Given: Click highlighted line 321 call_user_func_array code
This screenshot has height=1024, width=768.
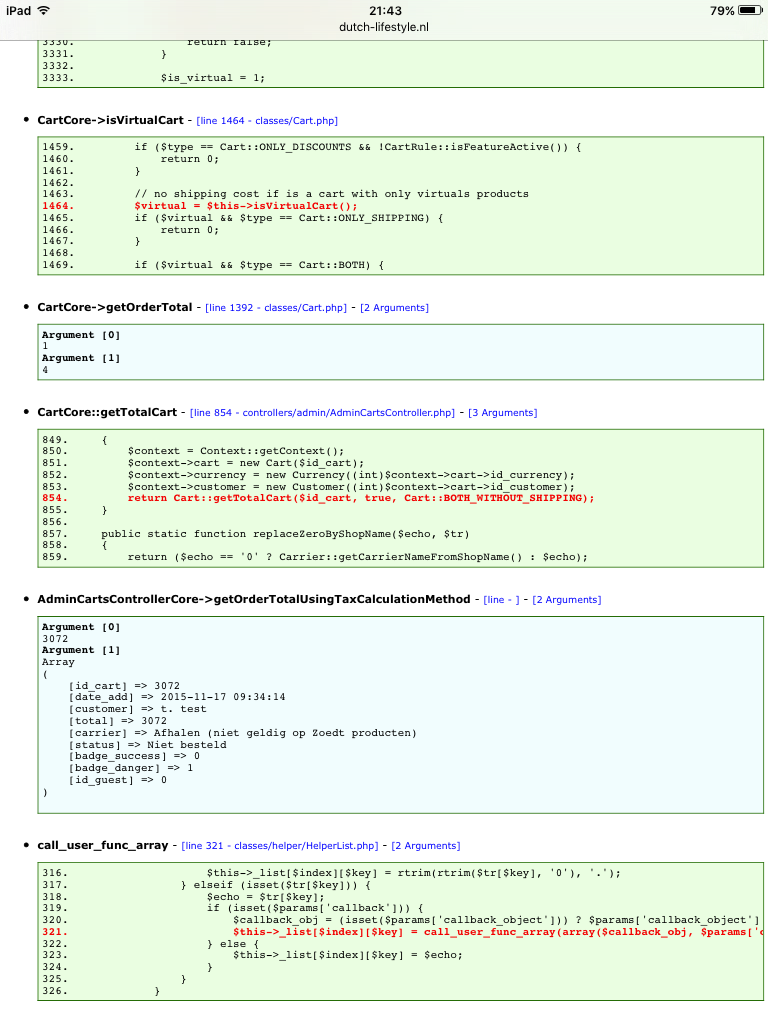Looking at the screenshot, I should click(498, 932).
